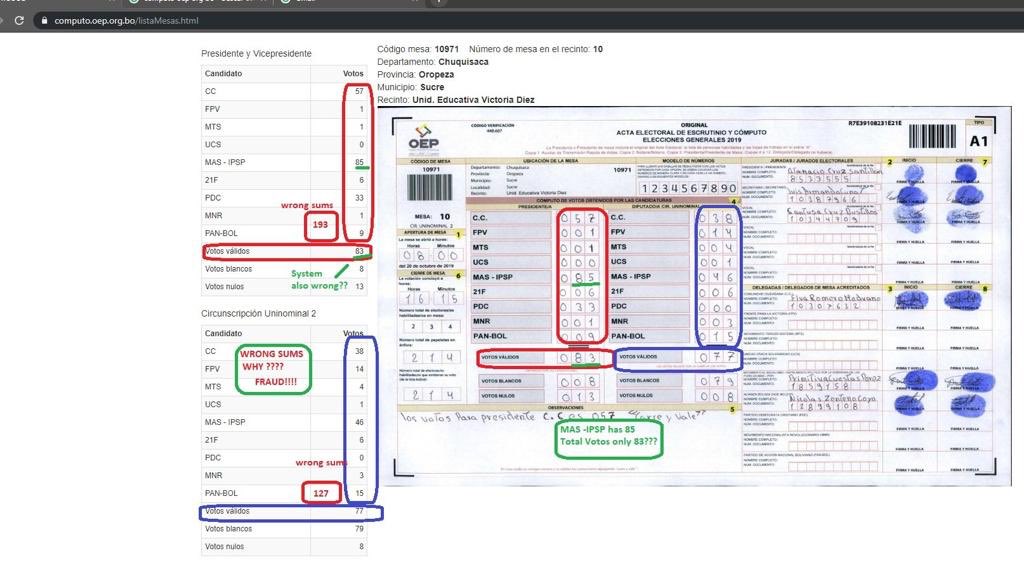Click FPV row in Presidente table

coord(284,109)
